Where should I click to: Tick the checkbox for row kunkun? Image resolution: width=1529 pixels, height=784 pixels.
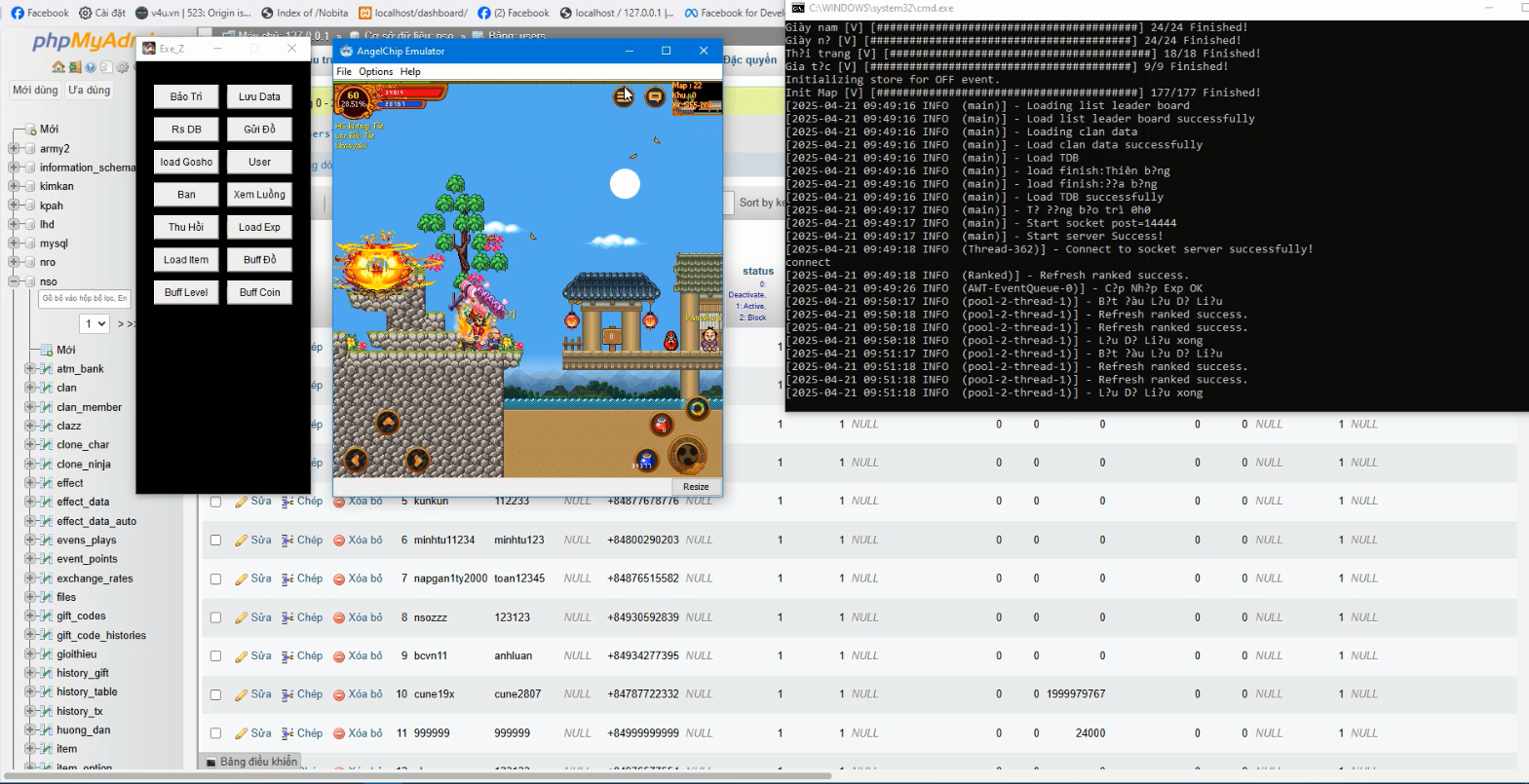[x=215, y=502]
